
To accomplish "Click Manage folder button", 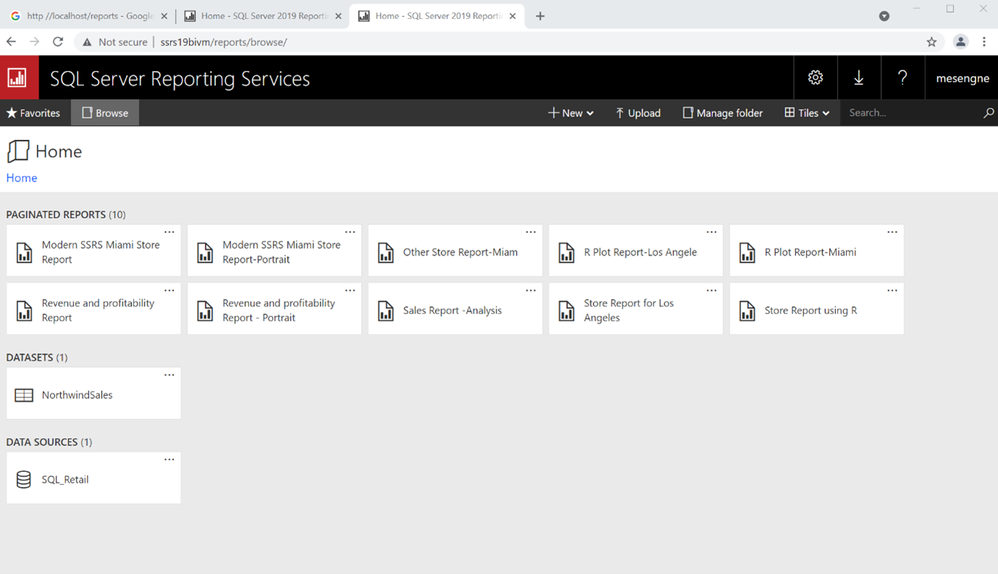I will [722, 113].
